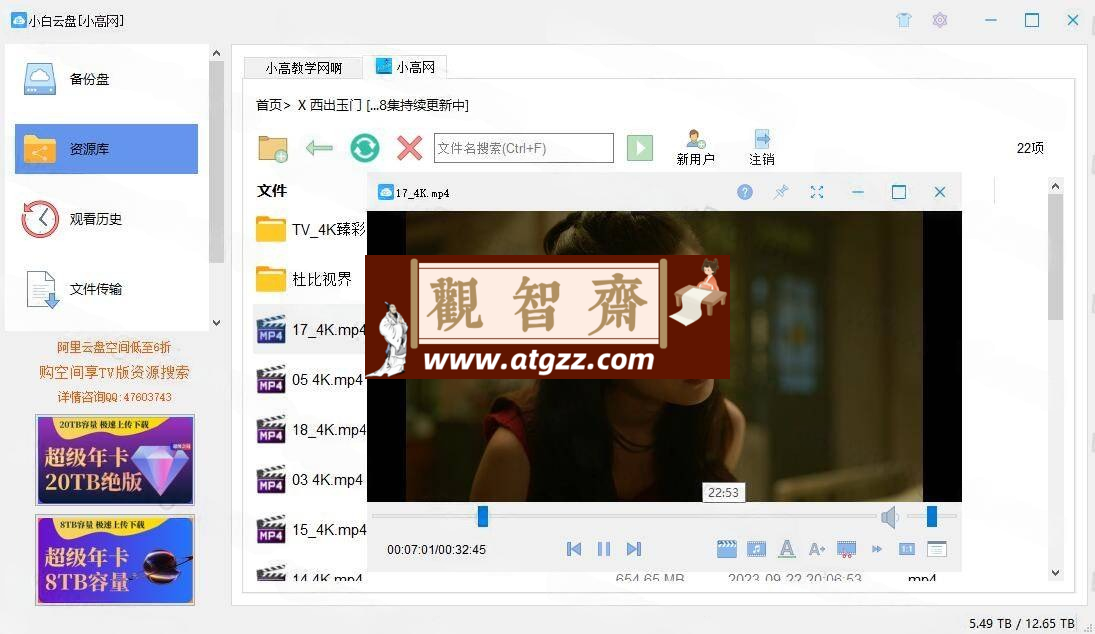Open the skin theme shirt icon
Image resolution: width=1095 pixels, height=634 pixels.
point(904,20)
